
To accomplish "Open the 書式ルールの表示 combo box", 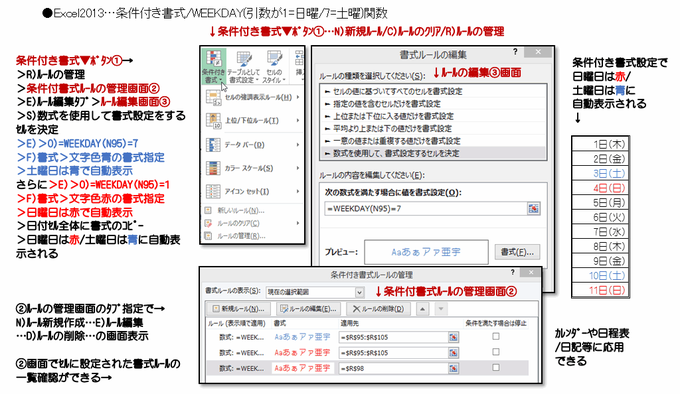I will (314, 292).
